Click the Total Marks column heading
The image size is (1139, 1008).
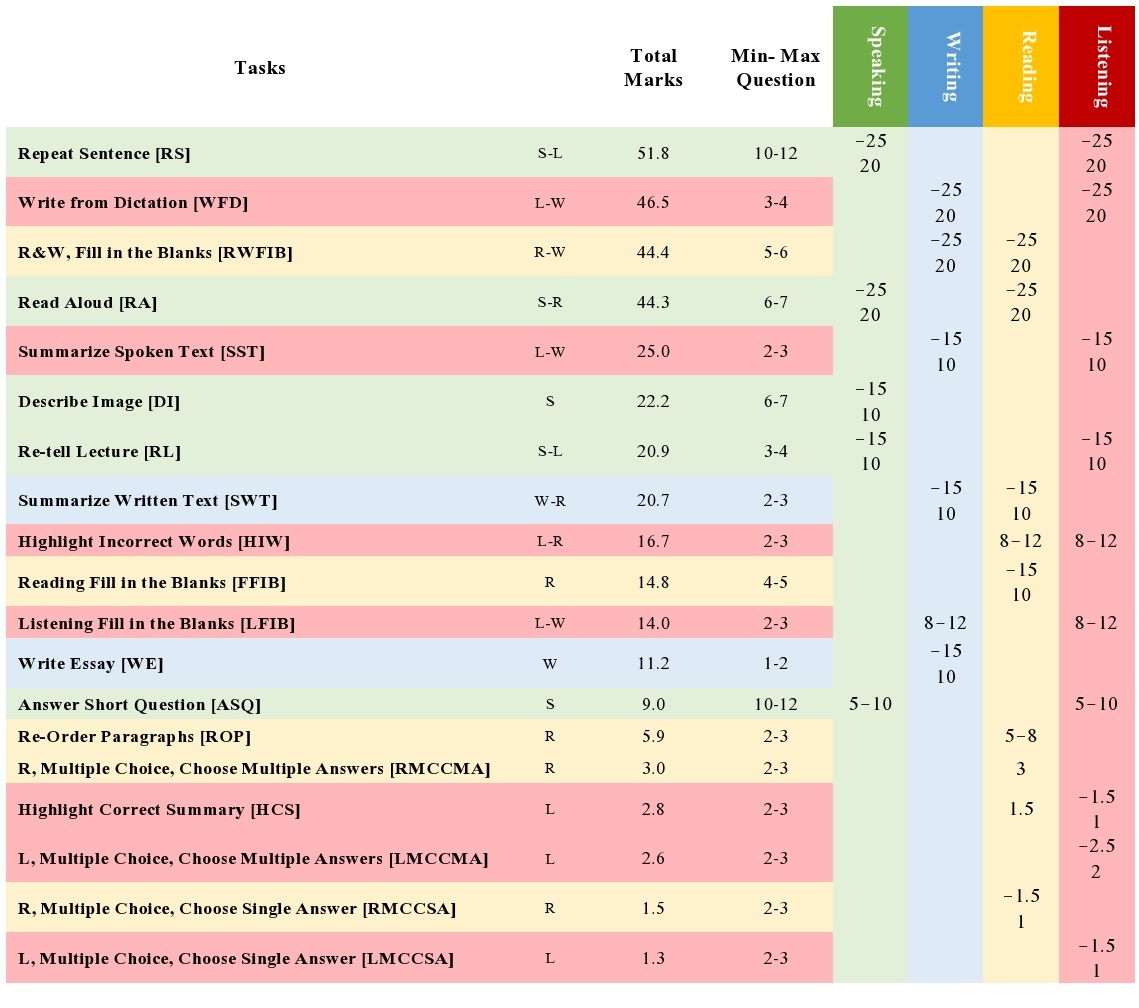click(653, 68)
